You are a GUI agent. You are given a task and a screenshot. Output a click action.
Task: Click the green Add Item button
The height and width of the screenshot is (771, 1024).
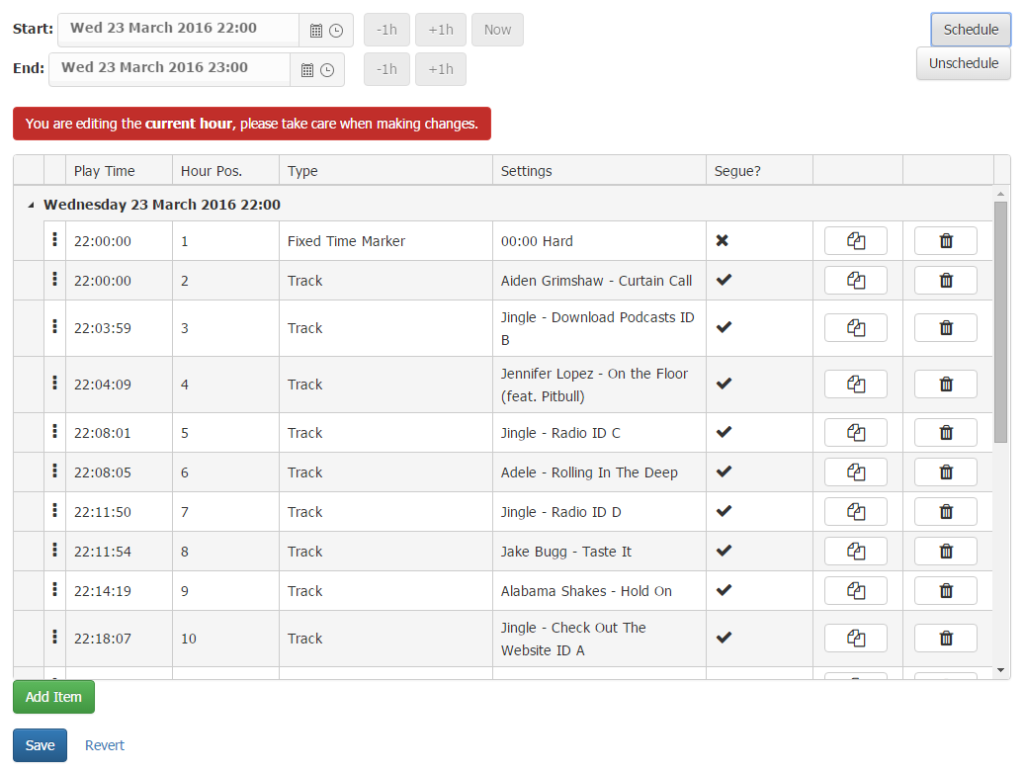(x=54, y=697)
